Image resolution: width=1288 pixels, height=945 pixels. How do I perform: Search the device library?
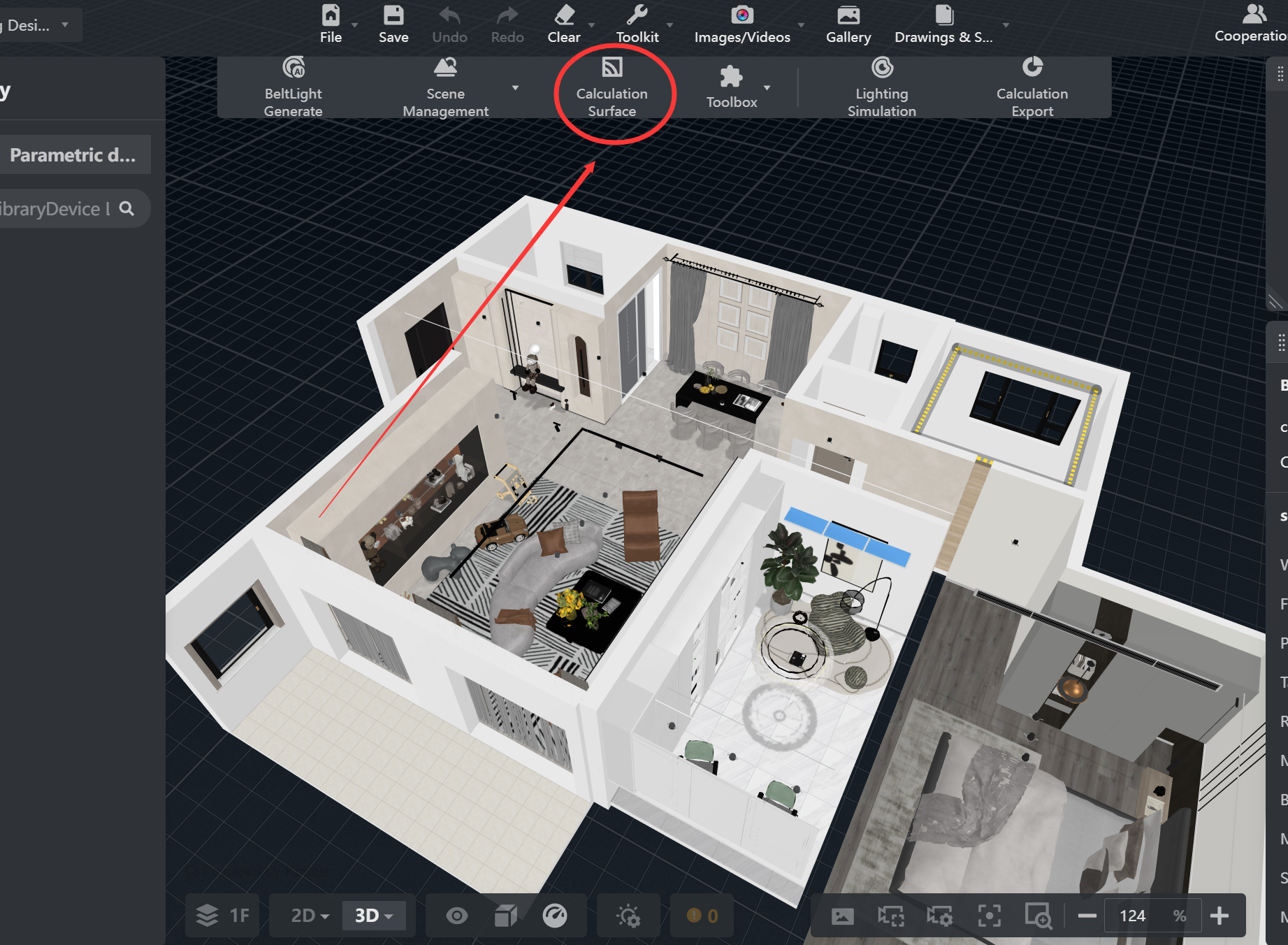(x=126, y=208)
